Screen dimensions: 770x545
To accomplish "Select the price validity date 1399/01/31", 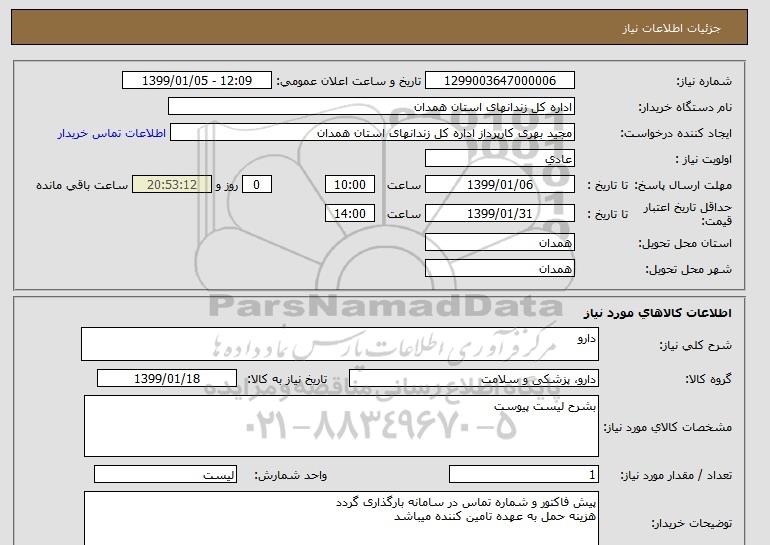I will pos(499,214).
